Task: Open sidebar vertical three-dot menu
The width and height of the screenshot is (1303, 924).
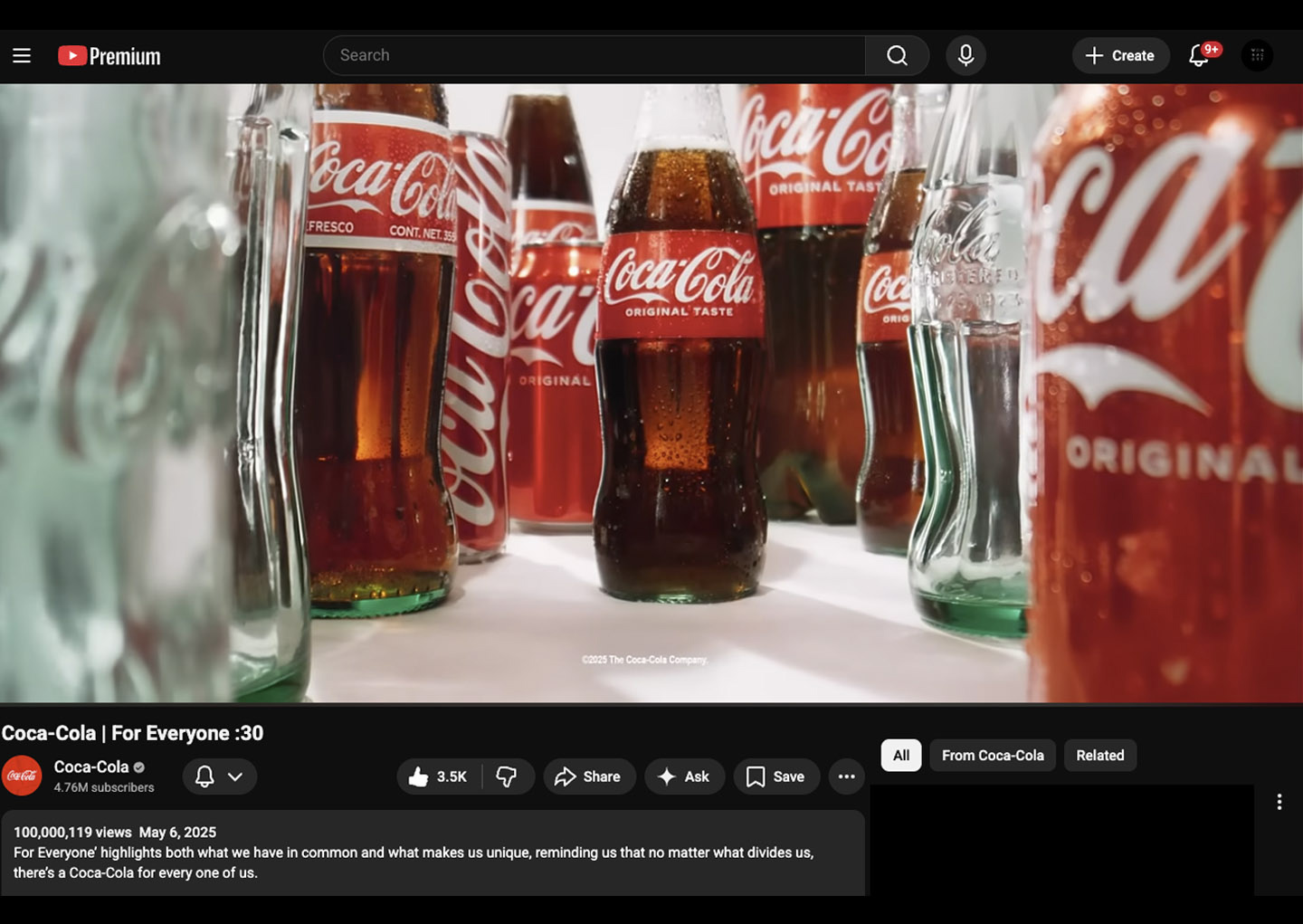Action: pyautogui.click(x=1279, y=802)
